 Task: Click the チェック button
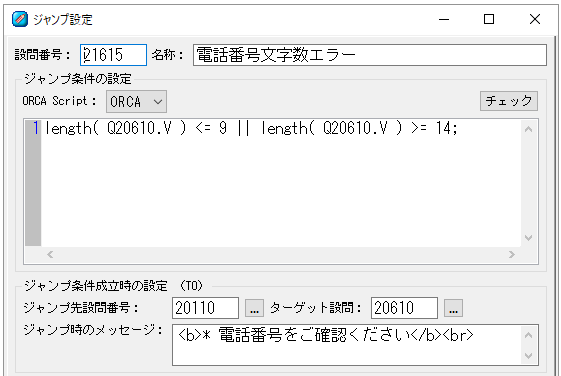pos(509,101)
